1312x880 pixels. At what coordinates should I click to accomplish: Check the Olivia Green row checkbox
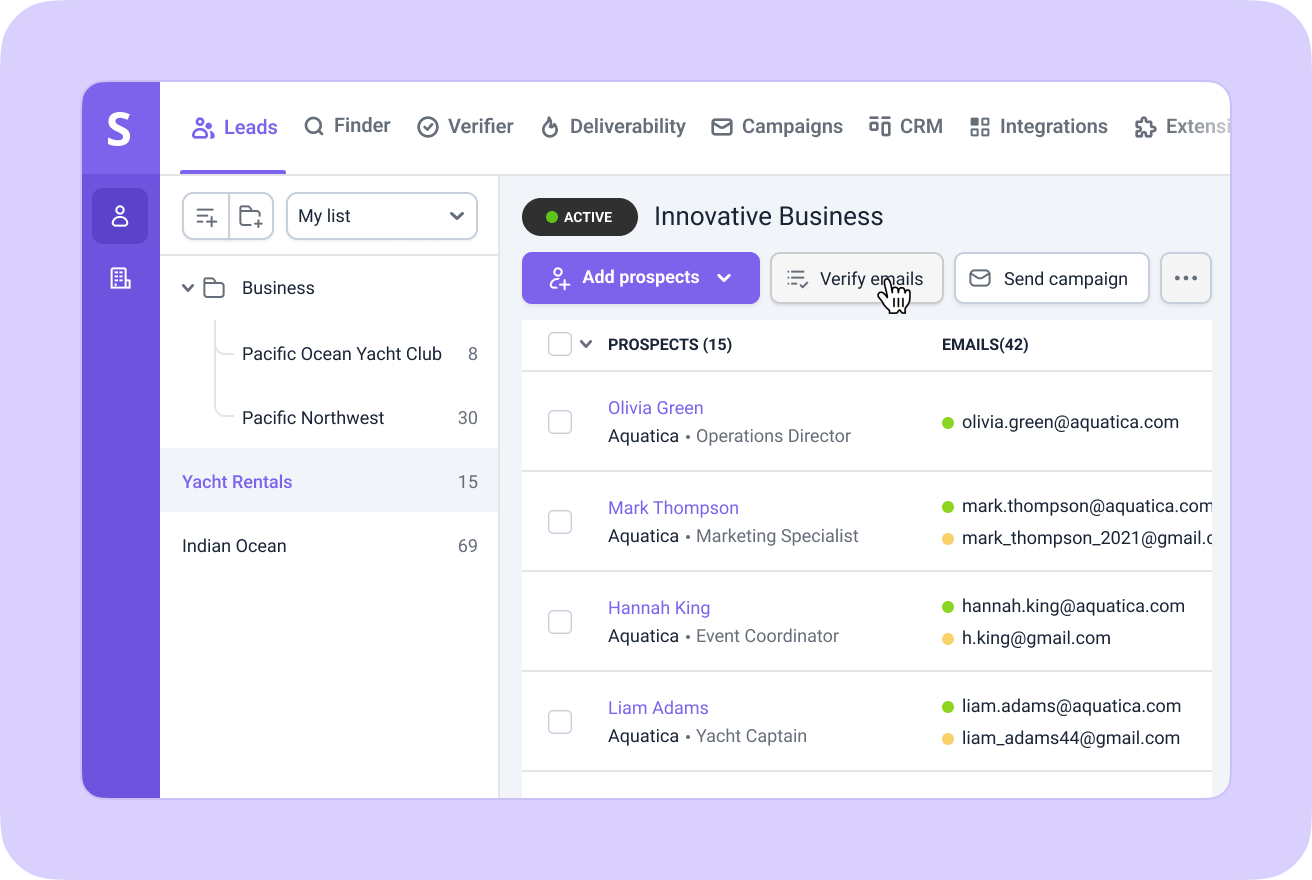coord(560,422)
